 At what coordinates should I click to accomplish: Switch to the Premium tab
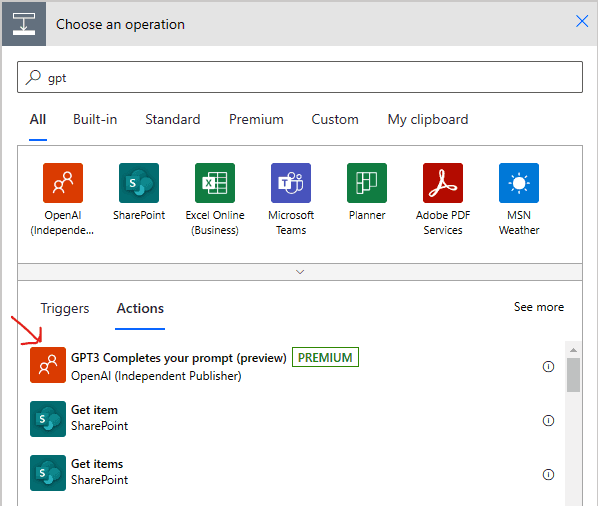(256, 120)
